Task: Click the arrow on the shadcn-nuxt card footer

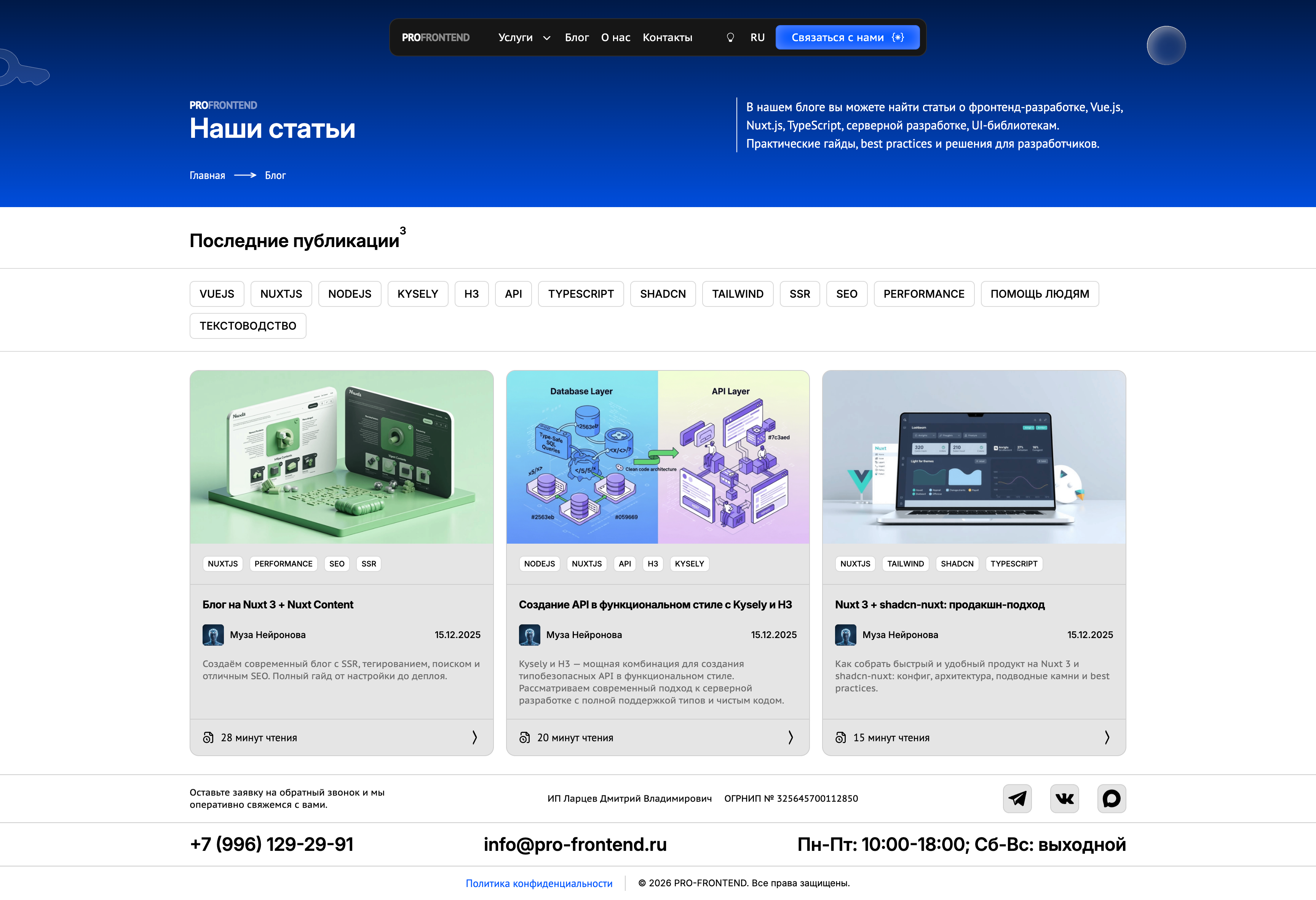Action: (x=1107, y=737)
